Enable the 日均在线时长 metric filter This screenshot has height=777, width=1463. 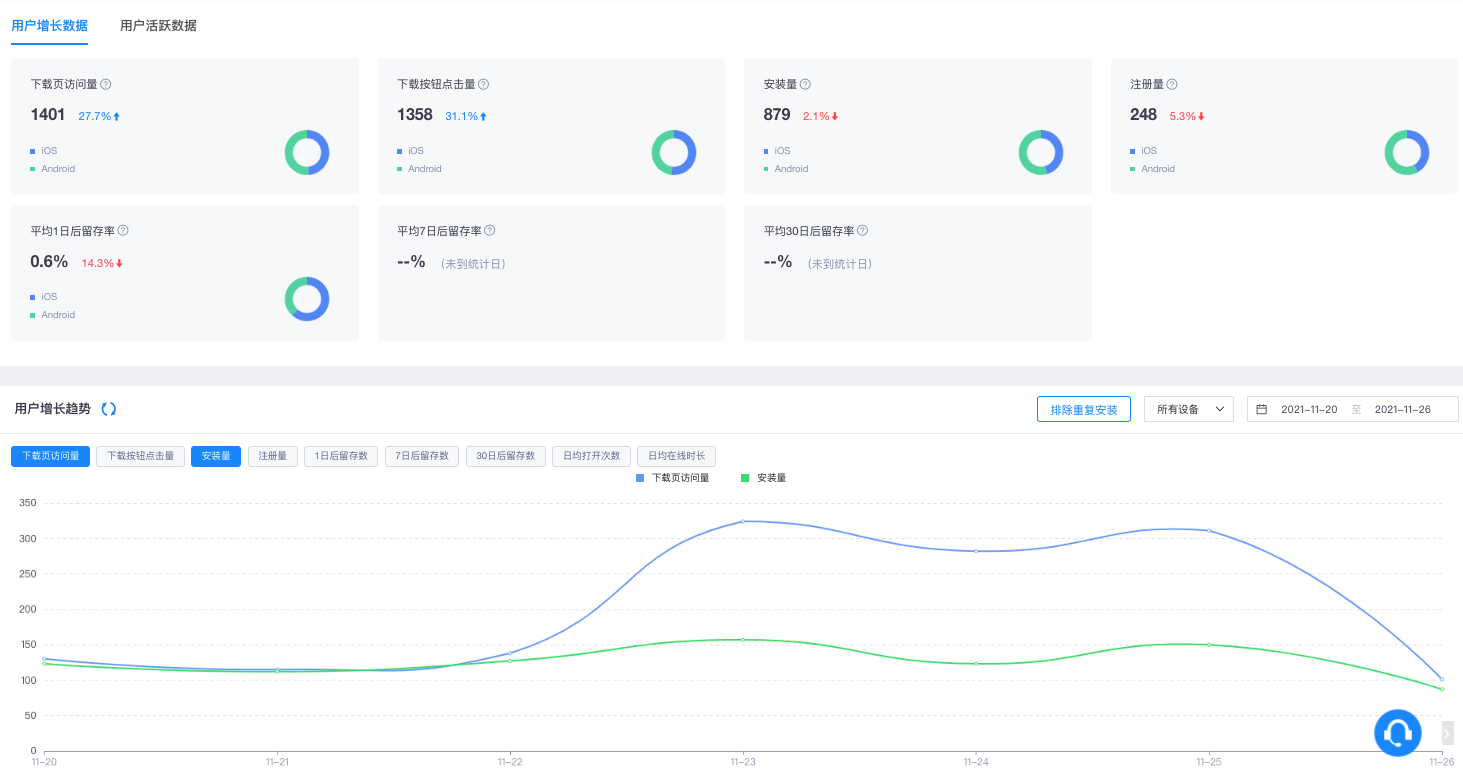(676, 456)
